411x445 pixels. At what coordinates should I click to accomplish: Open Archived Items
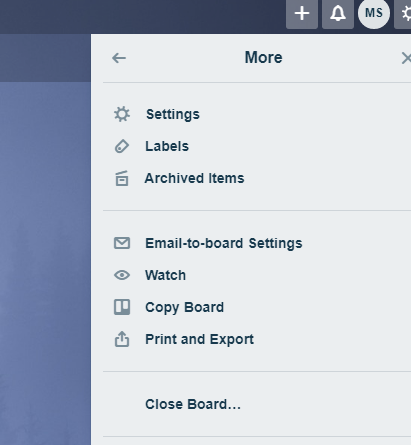click(x=194, y=178)
